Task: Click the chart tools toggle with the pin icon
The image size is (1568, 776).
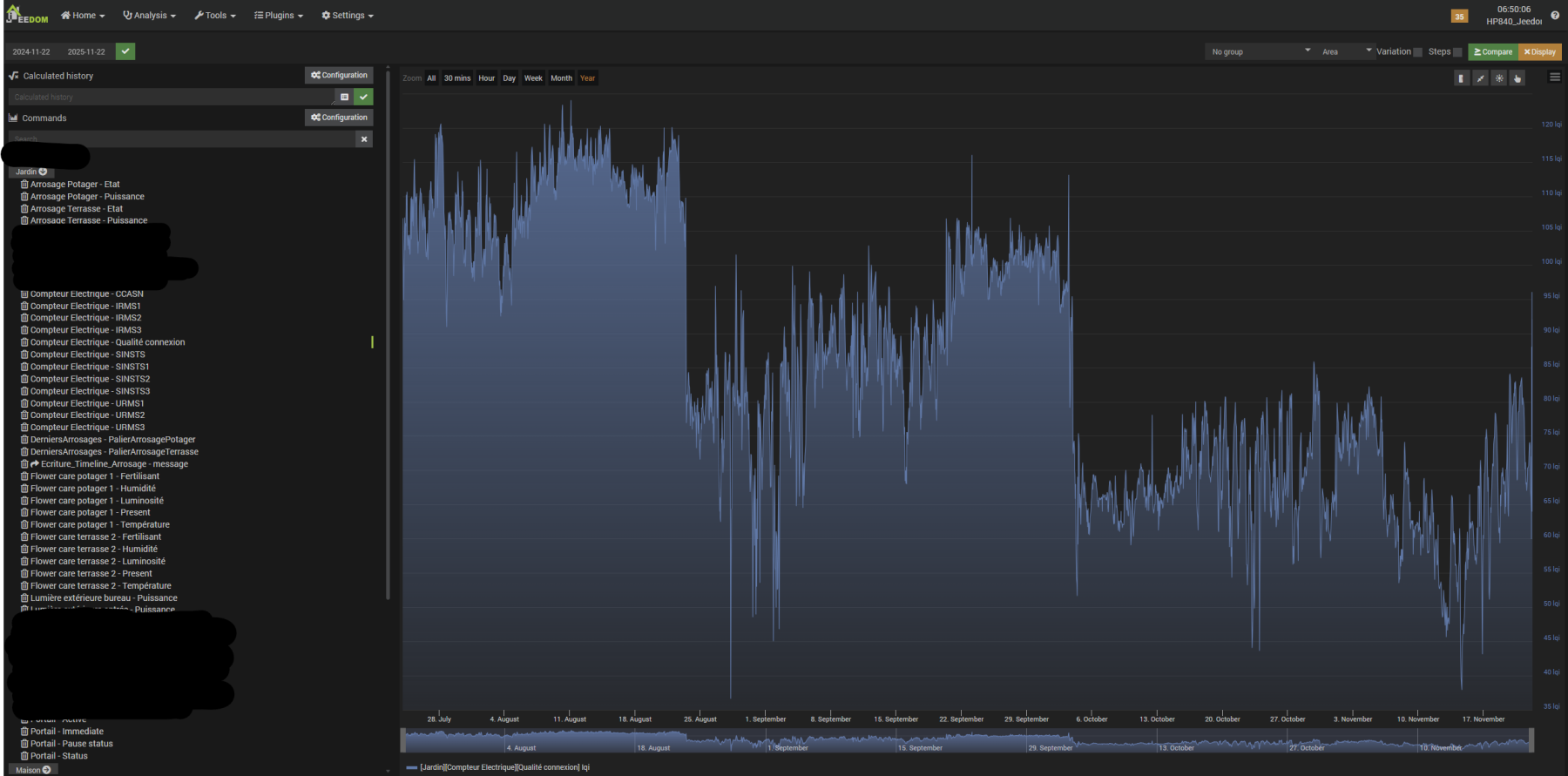Action: point(1480,78)
